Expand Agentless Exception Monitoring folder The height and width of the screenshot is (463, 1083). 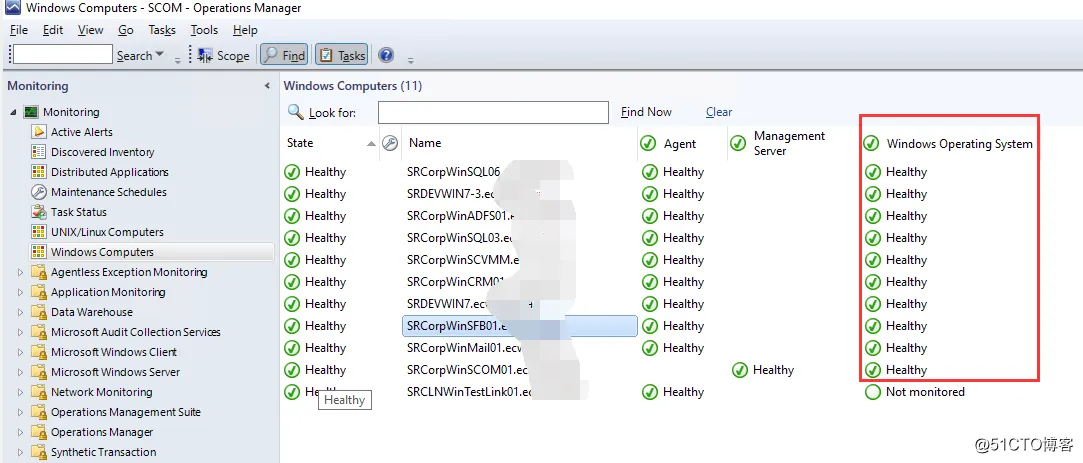[20, 272]
